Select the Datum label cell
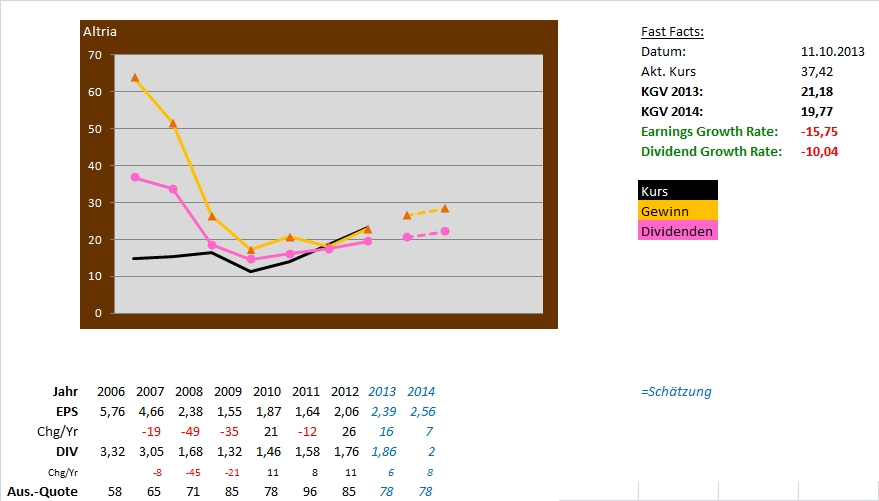 click(663, 52)
